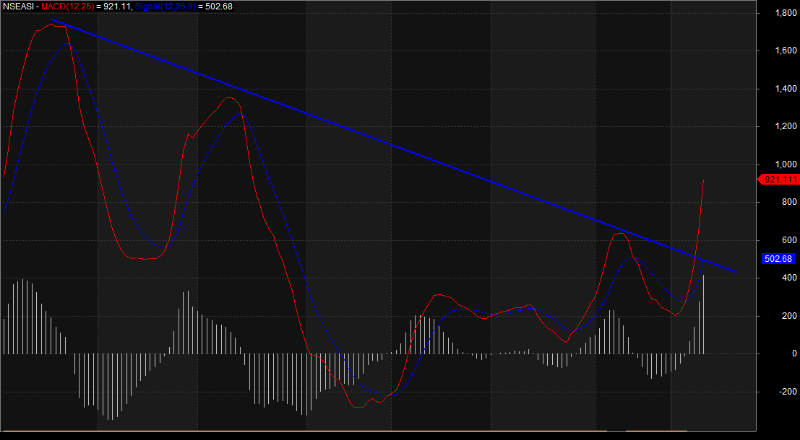Image resolution: width=800 pixels, height=440 pixels.
Task: Click the NSEASI symbol label in chart title
Action: click(x=18, y=7)
